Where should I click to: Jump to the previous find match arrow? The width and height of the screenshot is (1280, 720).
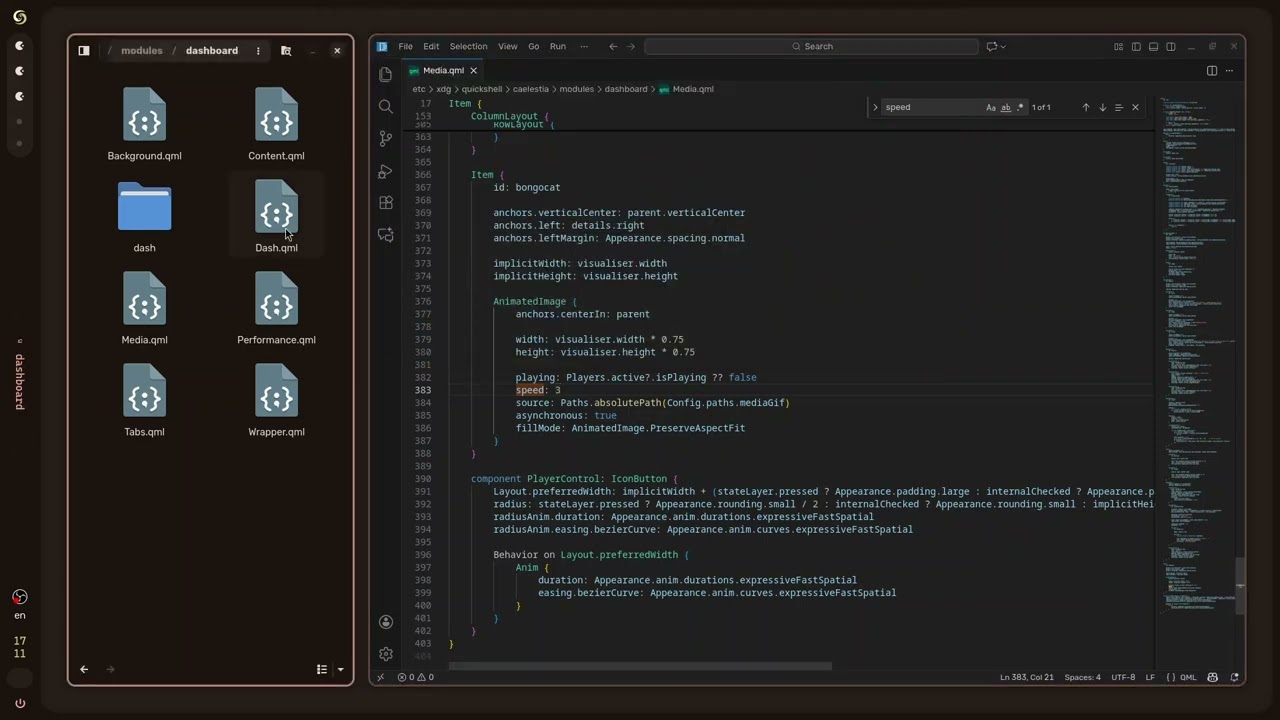pyautogui.click(x=1086, y=107)
